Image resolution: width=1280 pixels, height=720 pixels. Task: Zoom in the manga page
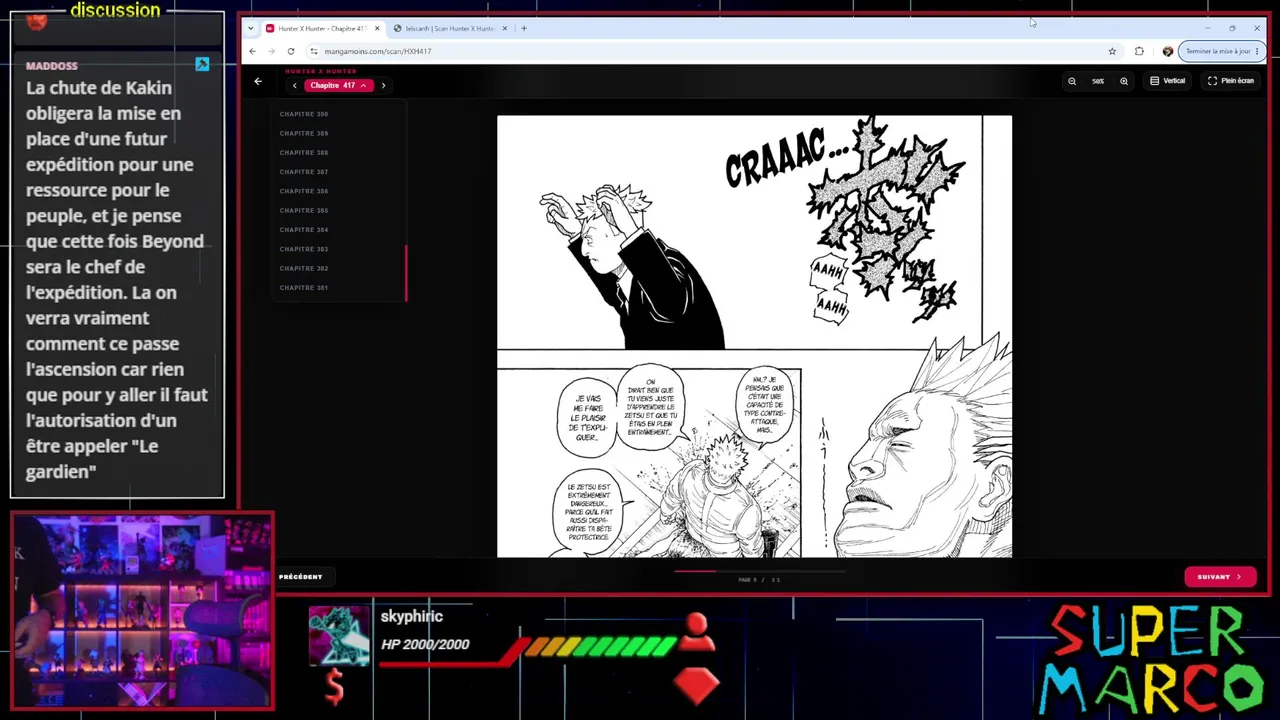click(1124, 81)
